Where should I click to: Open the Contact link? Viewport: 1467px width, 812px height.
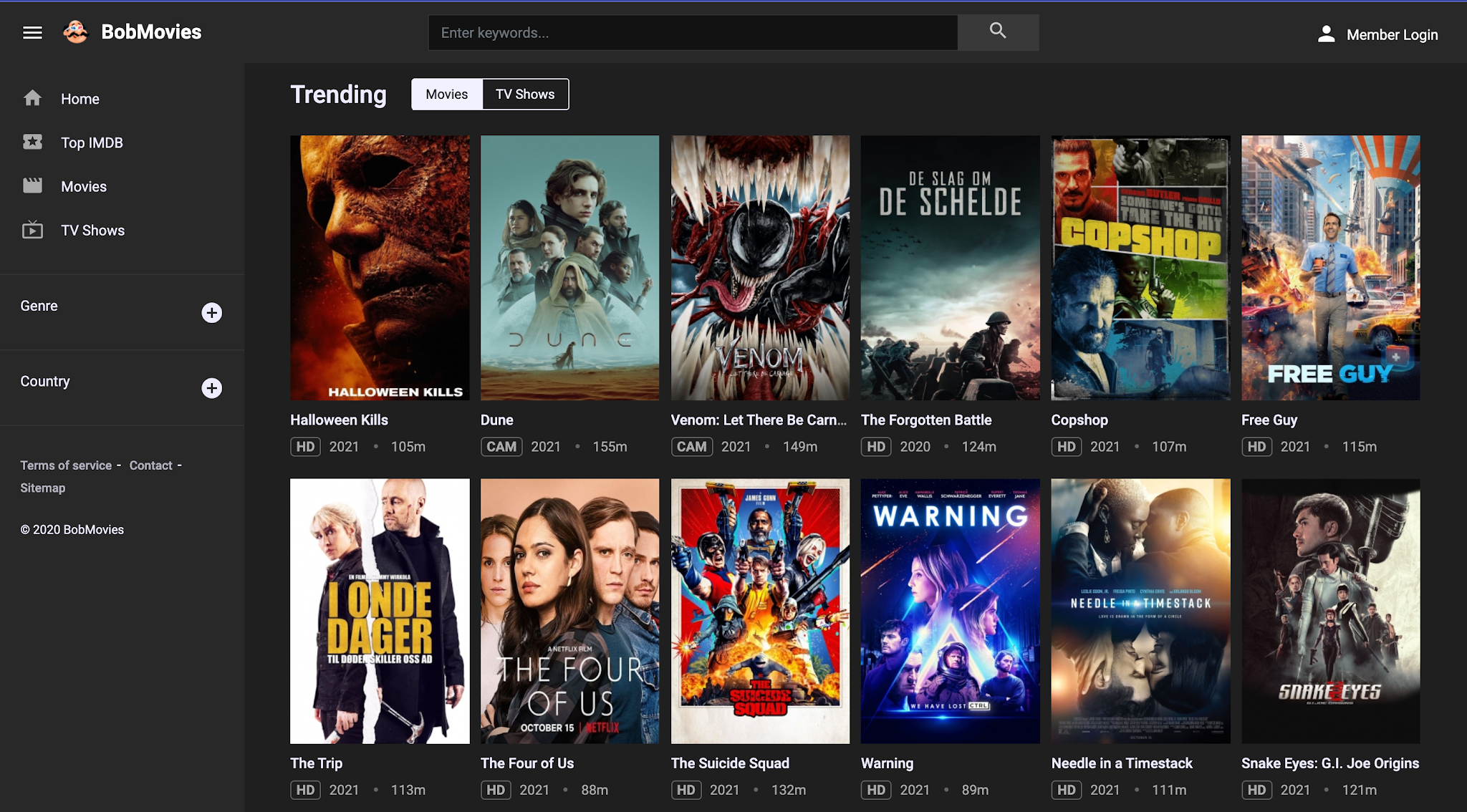point(150,465)
